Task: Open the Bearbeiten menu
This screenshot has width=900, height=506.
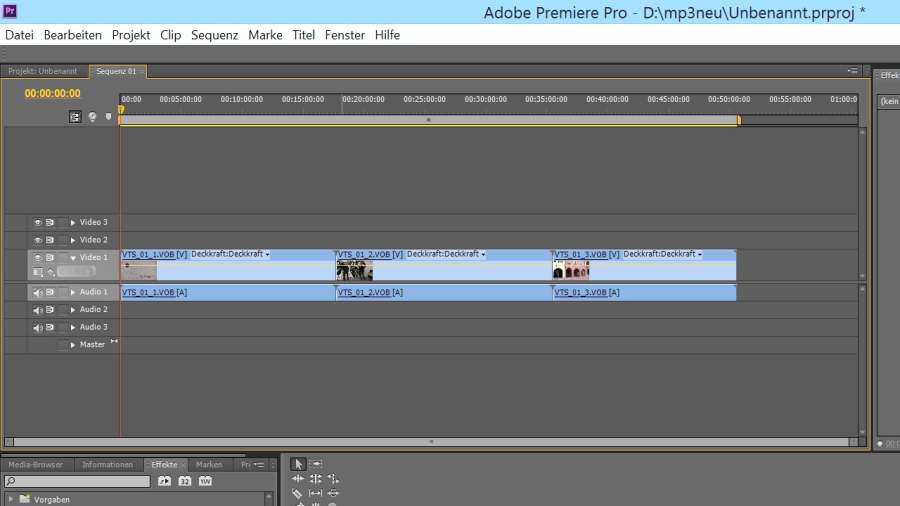Action: click(73, 35)
